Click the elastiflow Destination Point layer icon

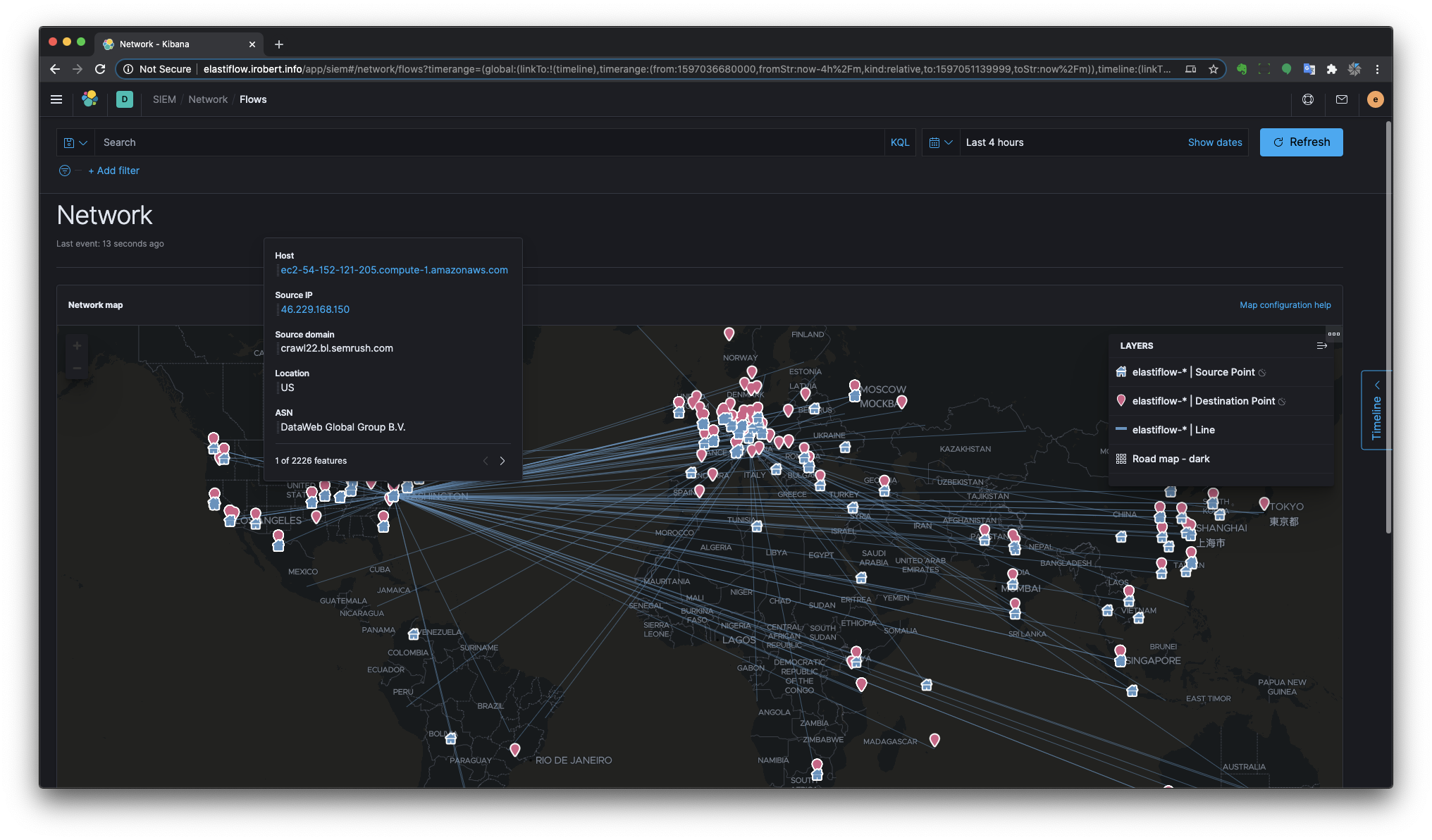click(1121, 400)
